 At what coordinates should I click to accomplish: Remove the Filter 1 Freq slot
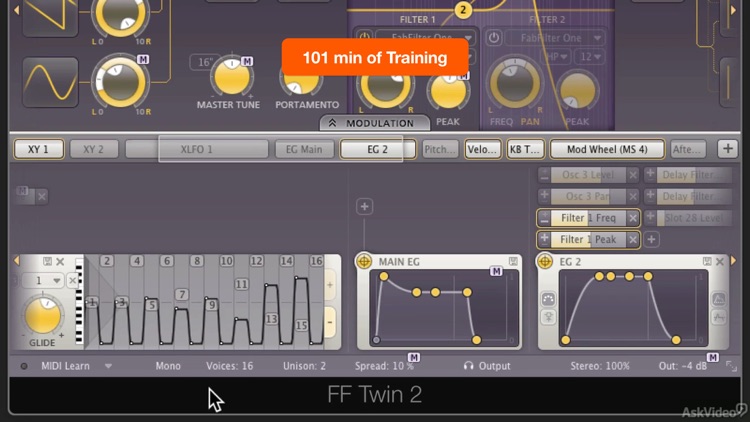[633, 218]
